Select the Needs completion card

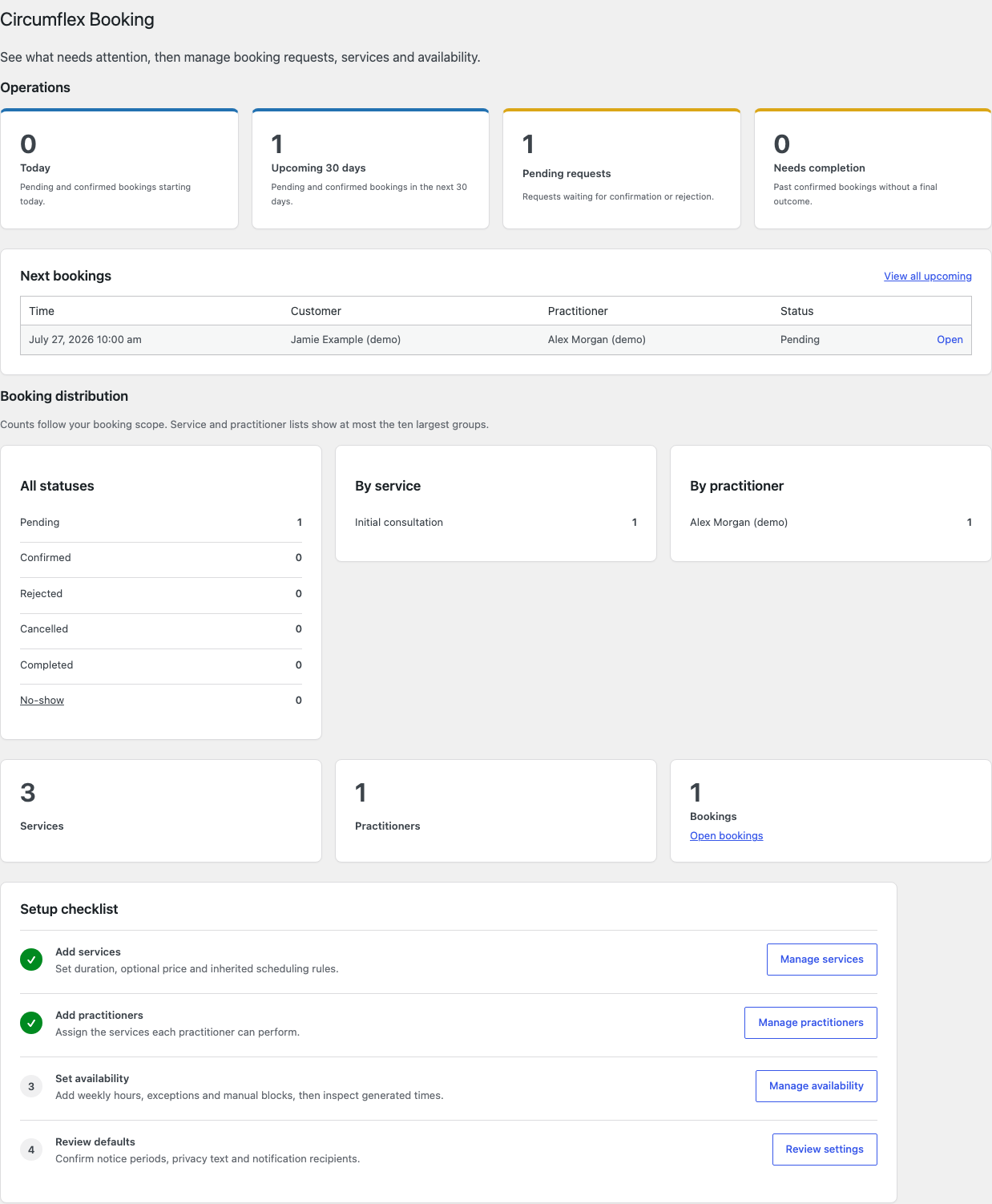873,169
